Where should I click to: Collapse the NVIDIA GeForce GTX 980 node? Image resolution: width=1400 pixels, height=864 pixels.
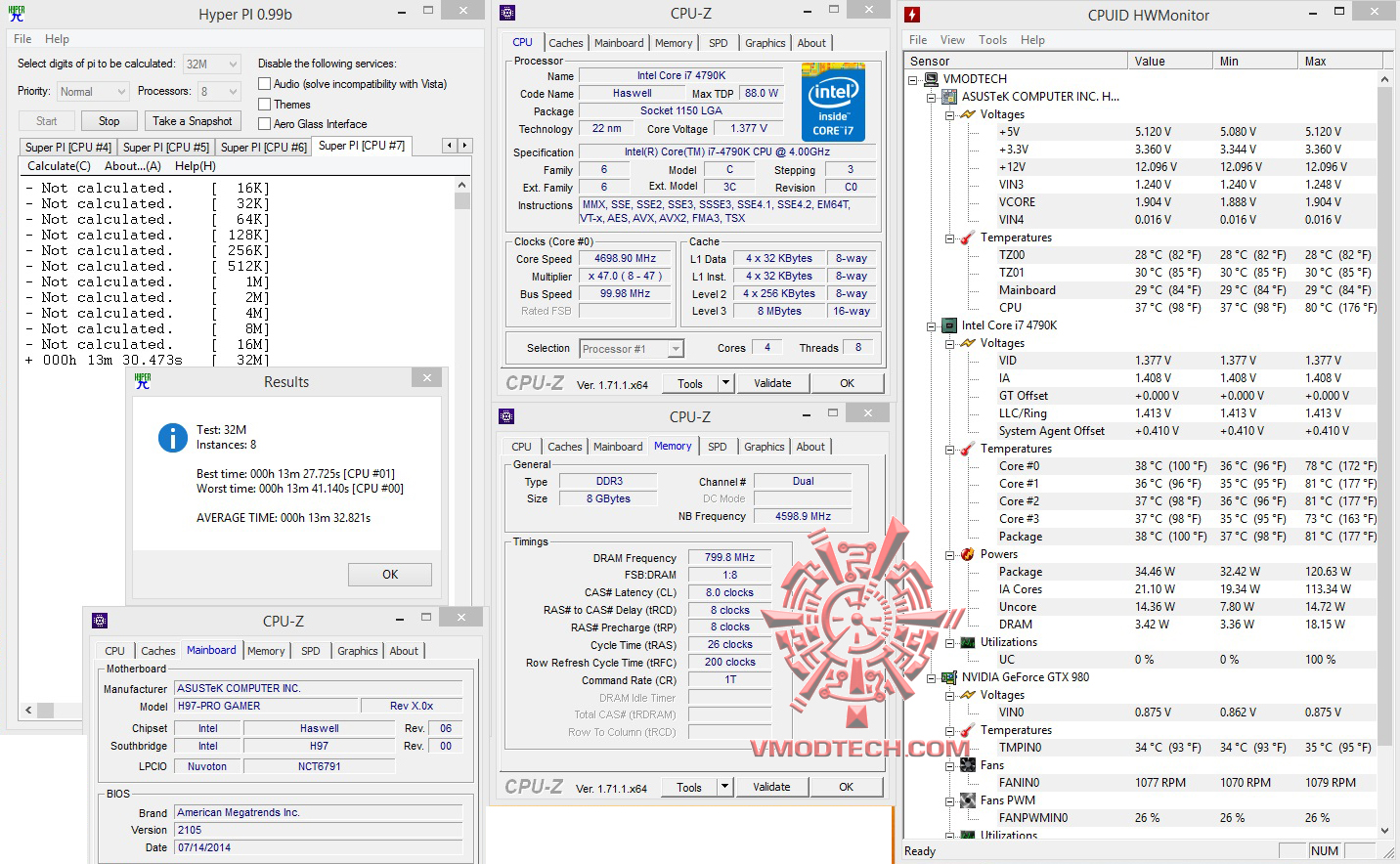click(x=931, y=677)
